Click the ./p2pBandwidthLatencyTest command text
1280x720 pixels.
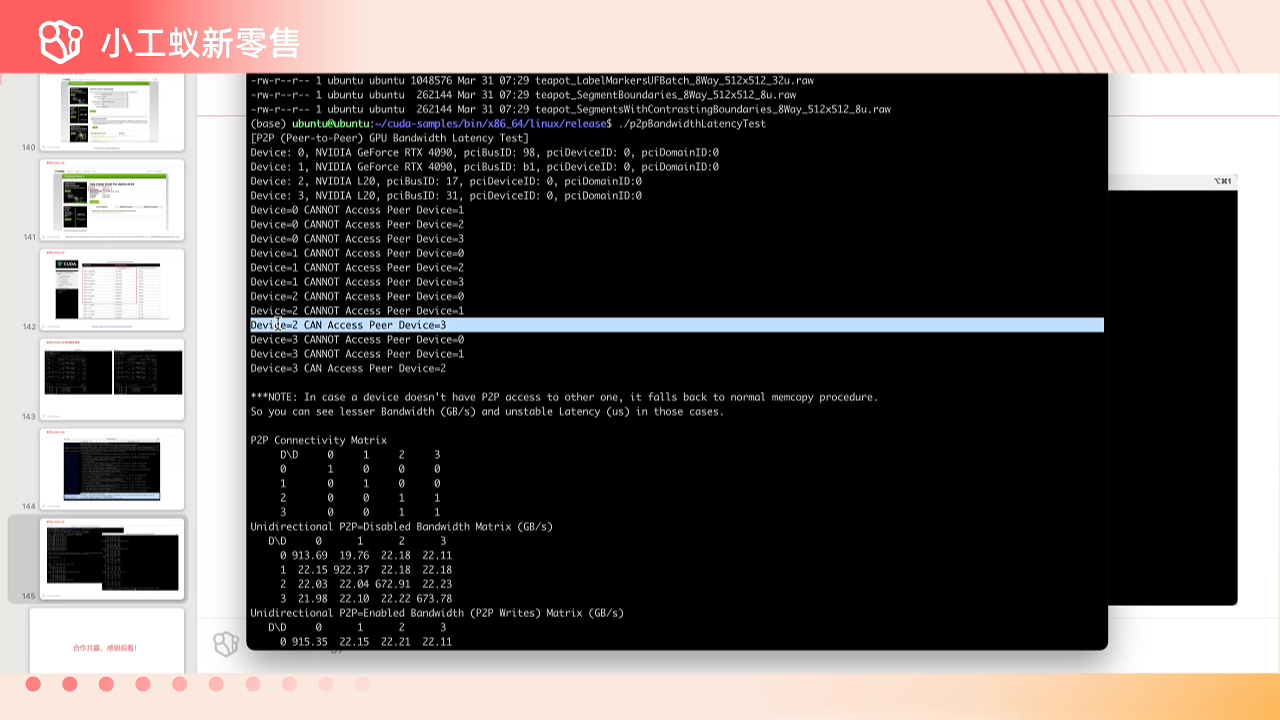[692, 124]
